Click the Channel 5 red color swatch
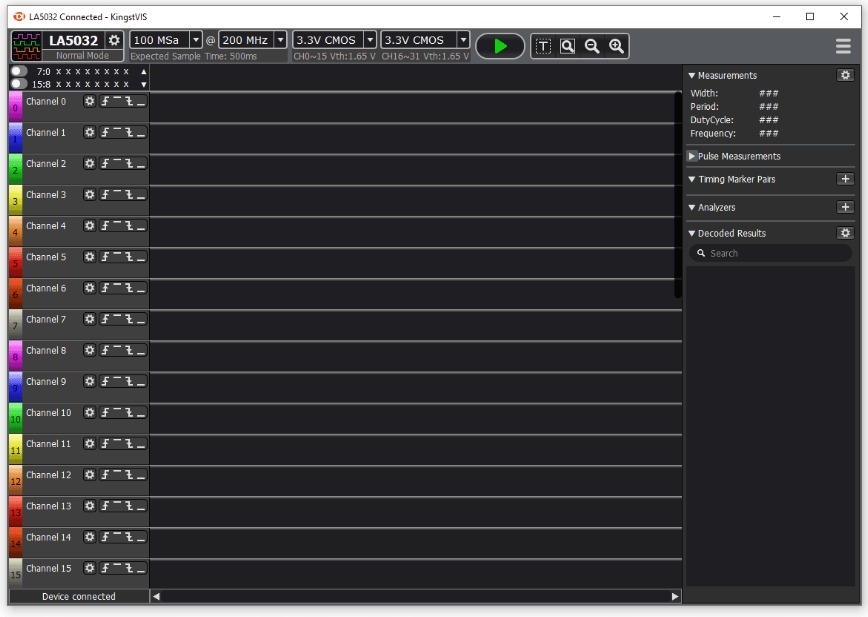The height and width of the screenshot is (617, 868). coord(16,262)
